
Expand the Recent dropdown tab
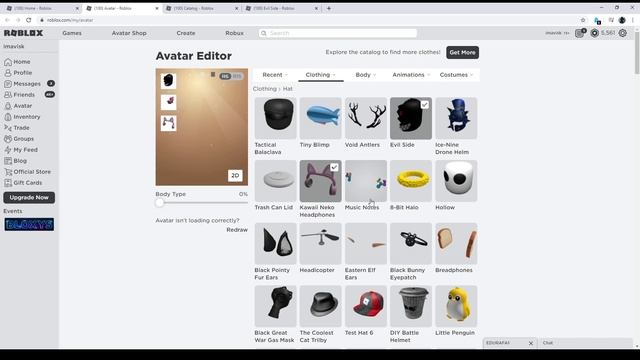click(x=275, y=75)
